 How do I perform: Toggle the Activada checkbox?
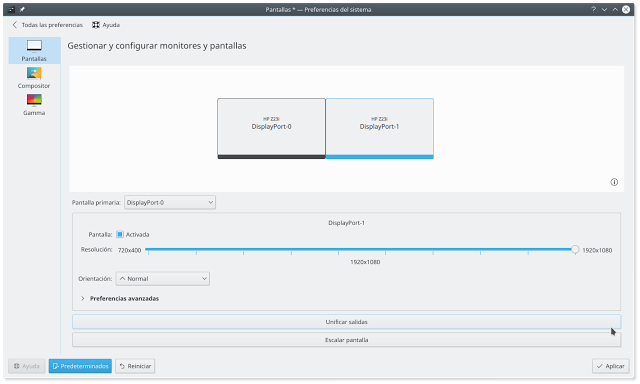click(x=120, y=234)
